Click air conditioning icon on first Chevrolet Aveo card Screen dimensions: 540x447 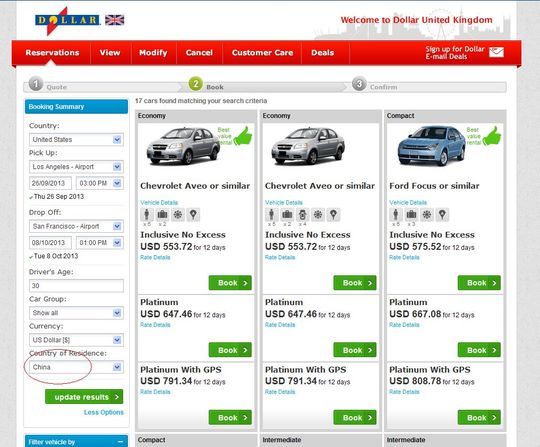pyautogui.click(x=178, y=215)
